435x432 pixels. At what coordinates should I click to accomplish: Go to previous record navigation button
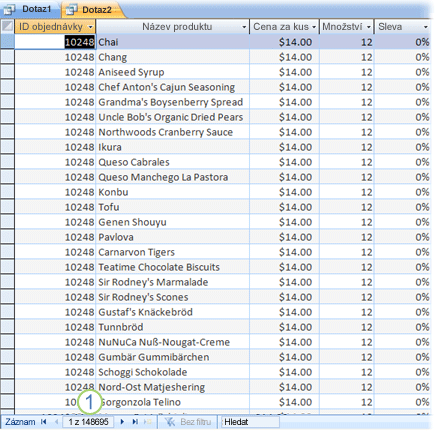56,422
